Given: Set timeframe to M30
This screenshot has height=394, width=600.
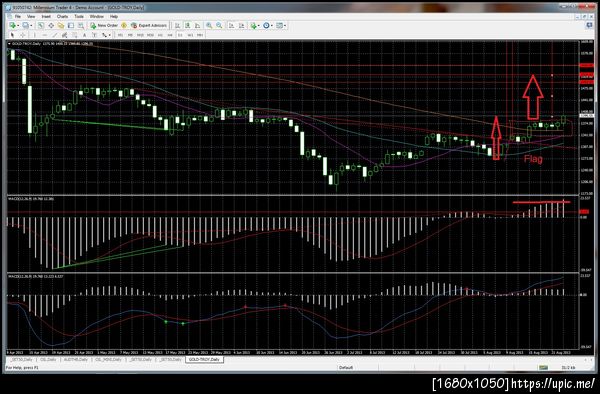Looking at the screenshot, I should [x=150, y=35].
